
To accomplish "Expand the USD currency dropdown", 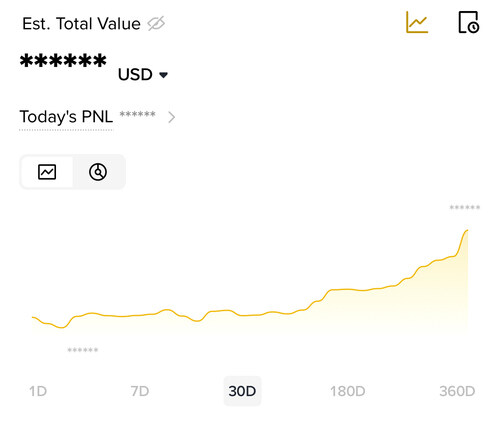I will pyautogui.click(x=163, y=75).
